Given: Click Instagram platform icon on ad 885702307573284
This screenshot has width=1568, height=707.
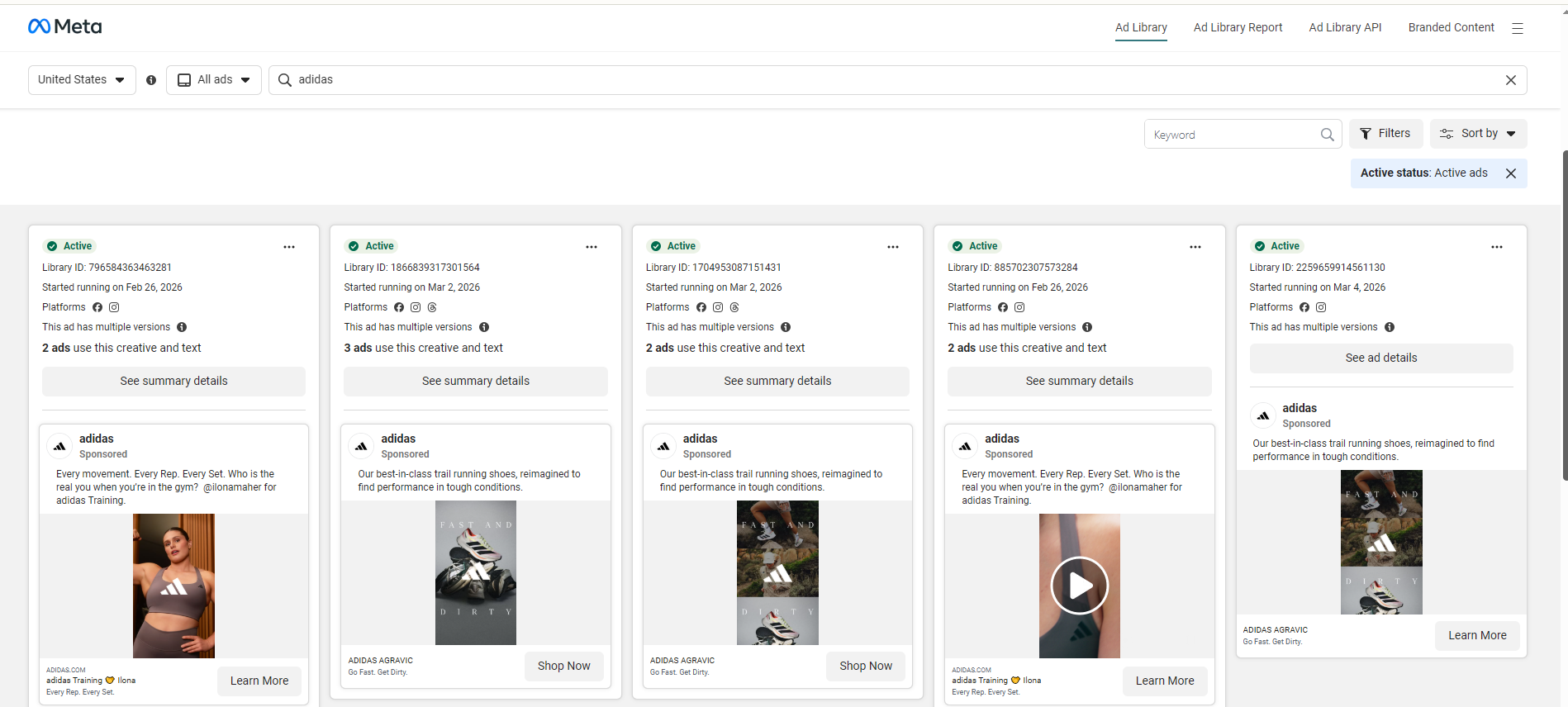Looking at the screenshot, I should point(1019,307).
